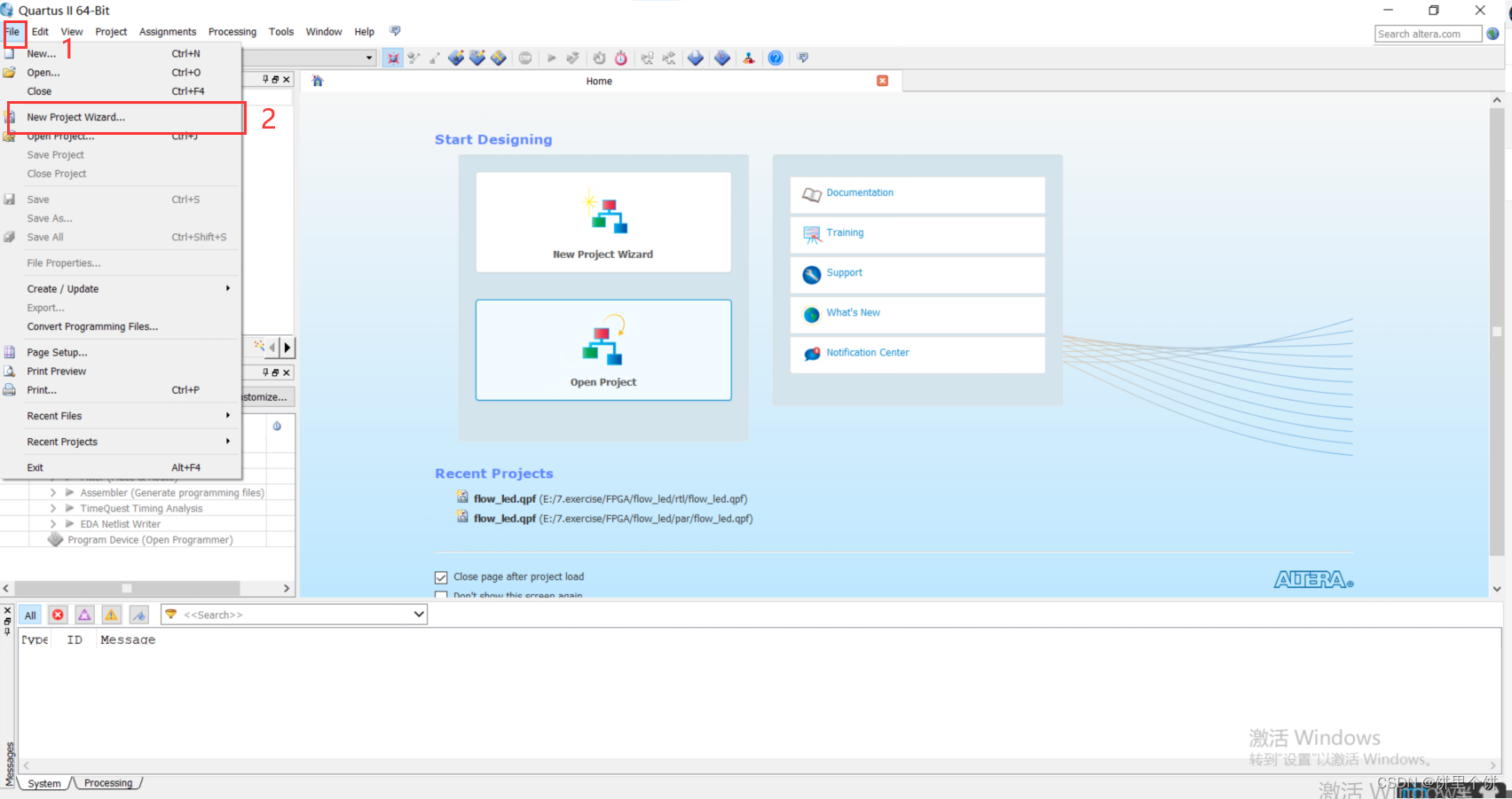Viewport: 1512px width, 799px height.
Task: Toggle 'Close page after project load' checkbox
Action: click(441, 577)
